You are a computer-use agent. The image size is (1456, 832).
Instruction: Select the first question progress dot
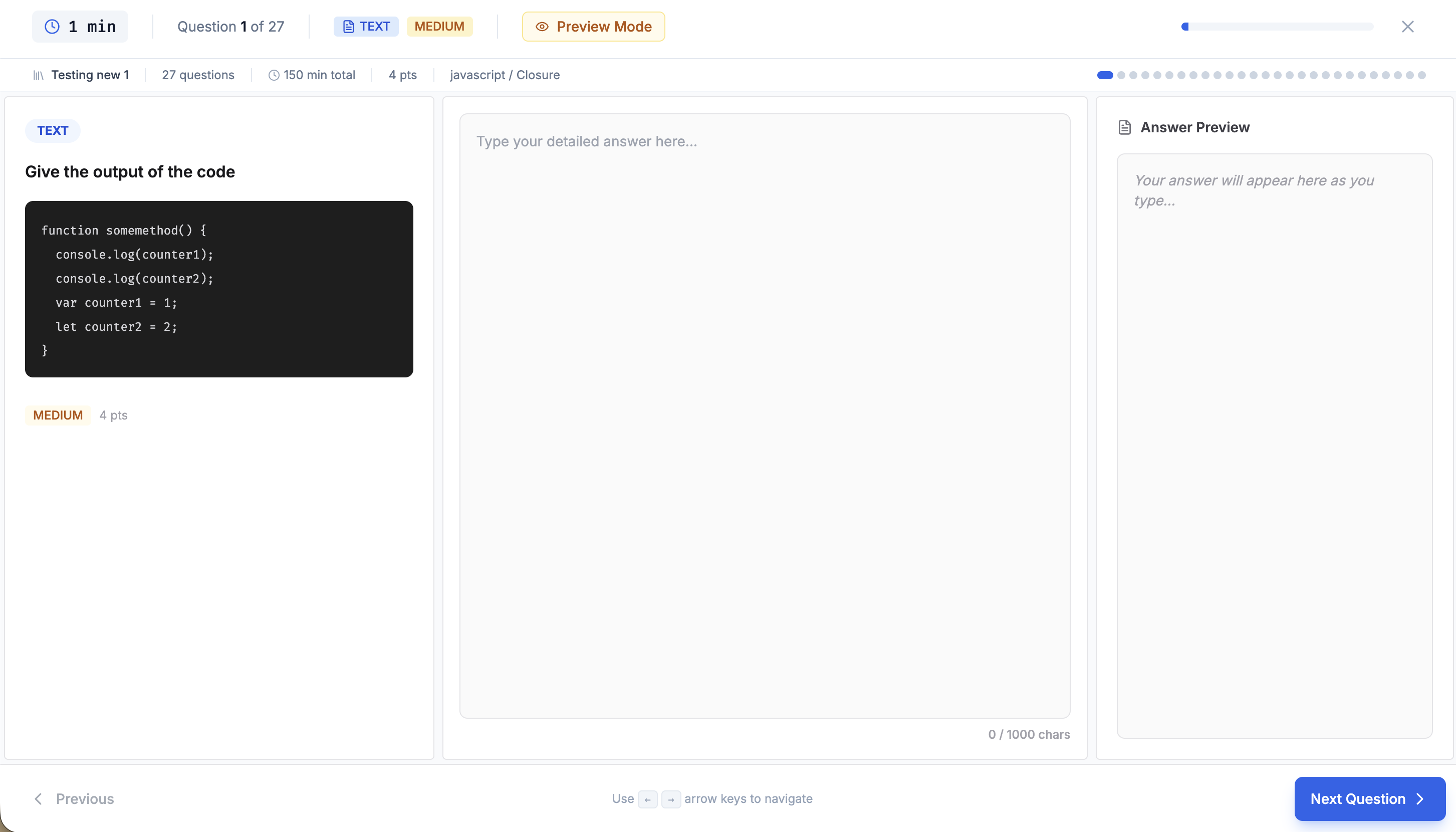click(x=1104, y=75)
